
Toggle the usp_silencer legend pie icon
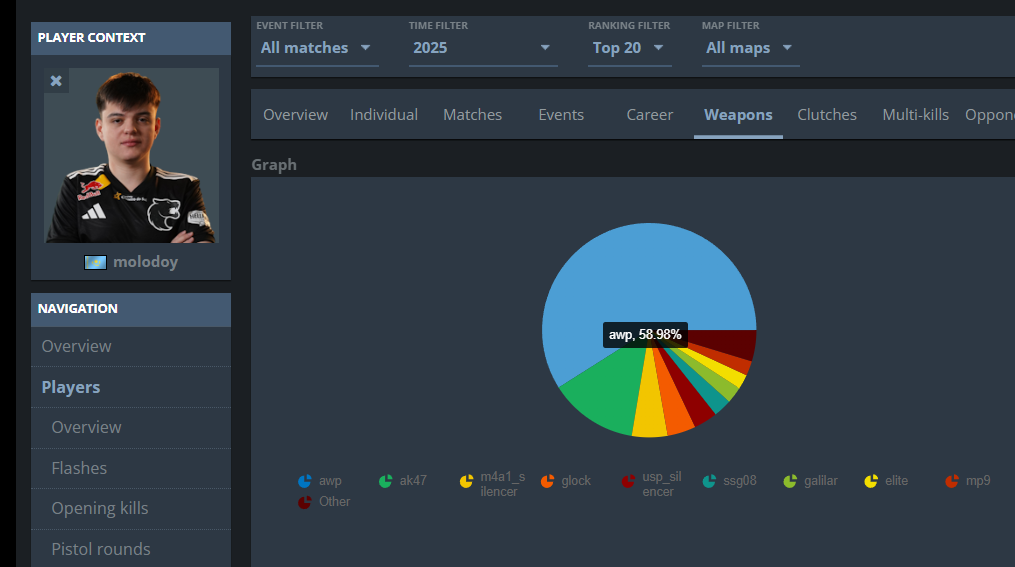click(629, 481)
